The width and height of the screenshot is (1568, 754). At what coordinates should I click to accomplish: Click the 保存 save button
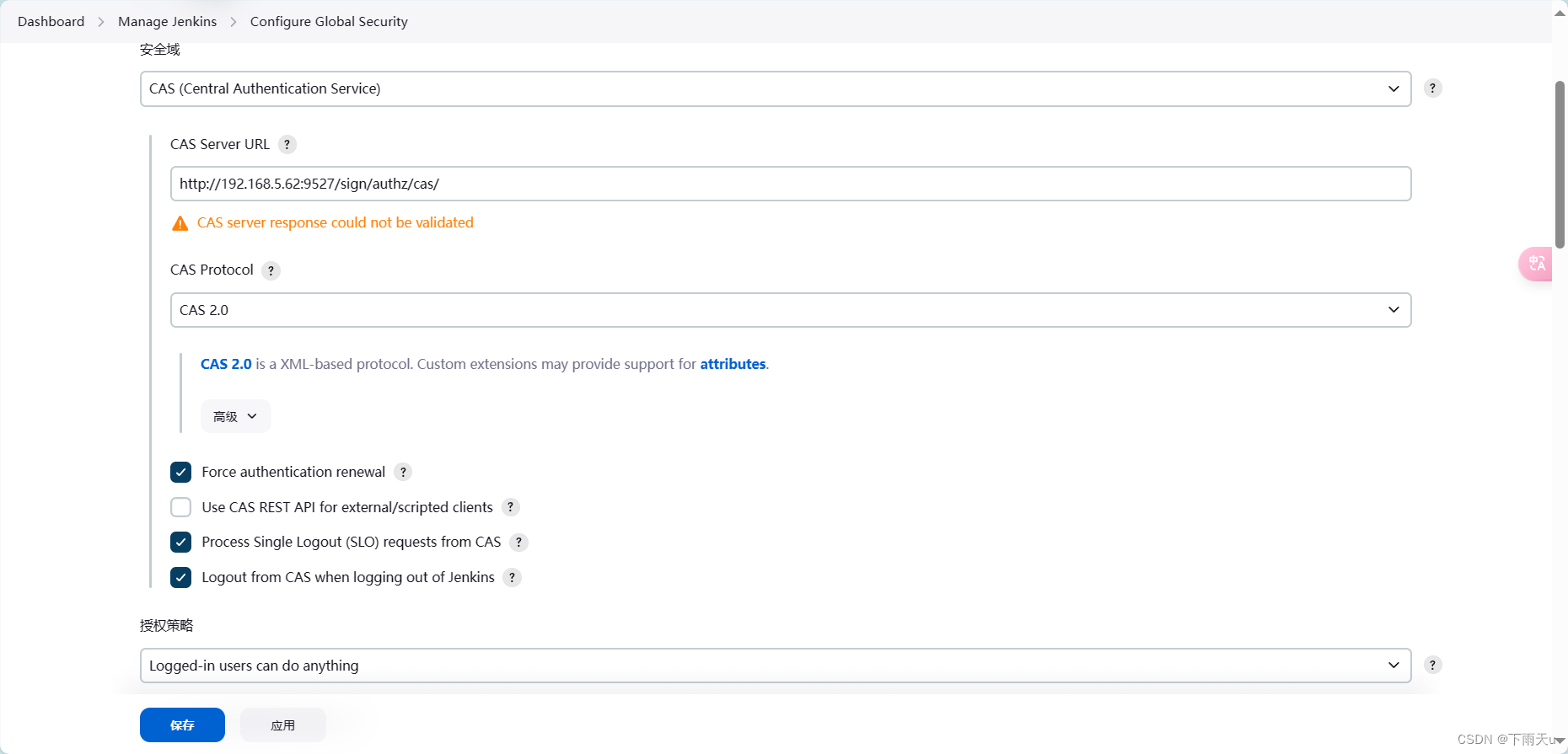[182, 725]
